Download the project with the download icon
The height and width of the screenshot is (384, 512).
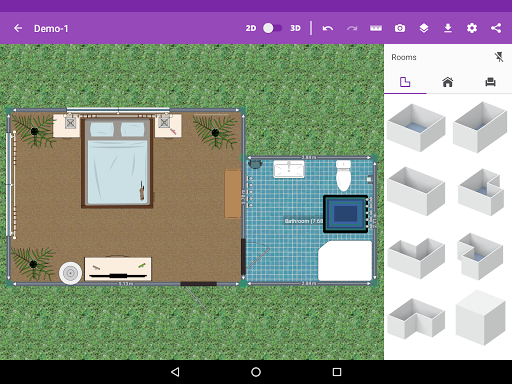[448, 28]
